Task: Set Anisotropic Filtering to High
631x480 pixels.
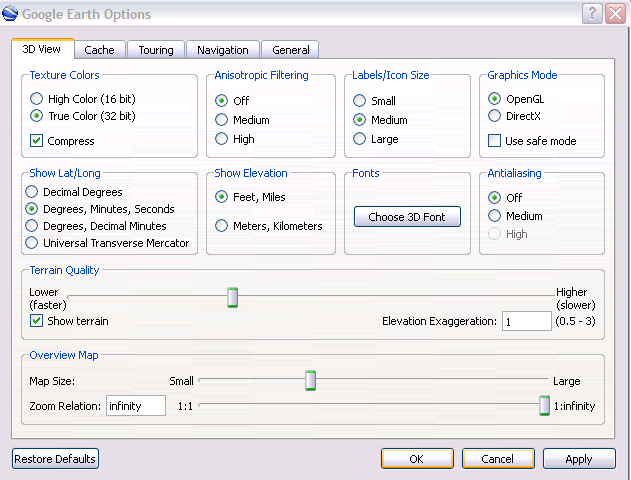Action: pyautogui.click(x=222, y=139)
